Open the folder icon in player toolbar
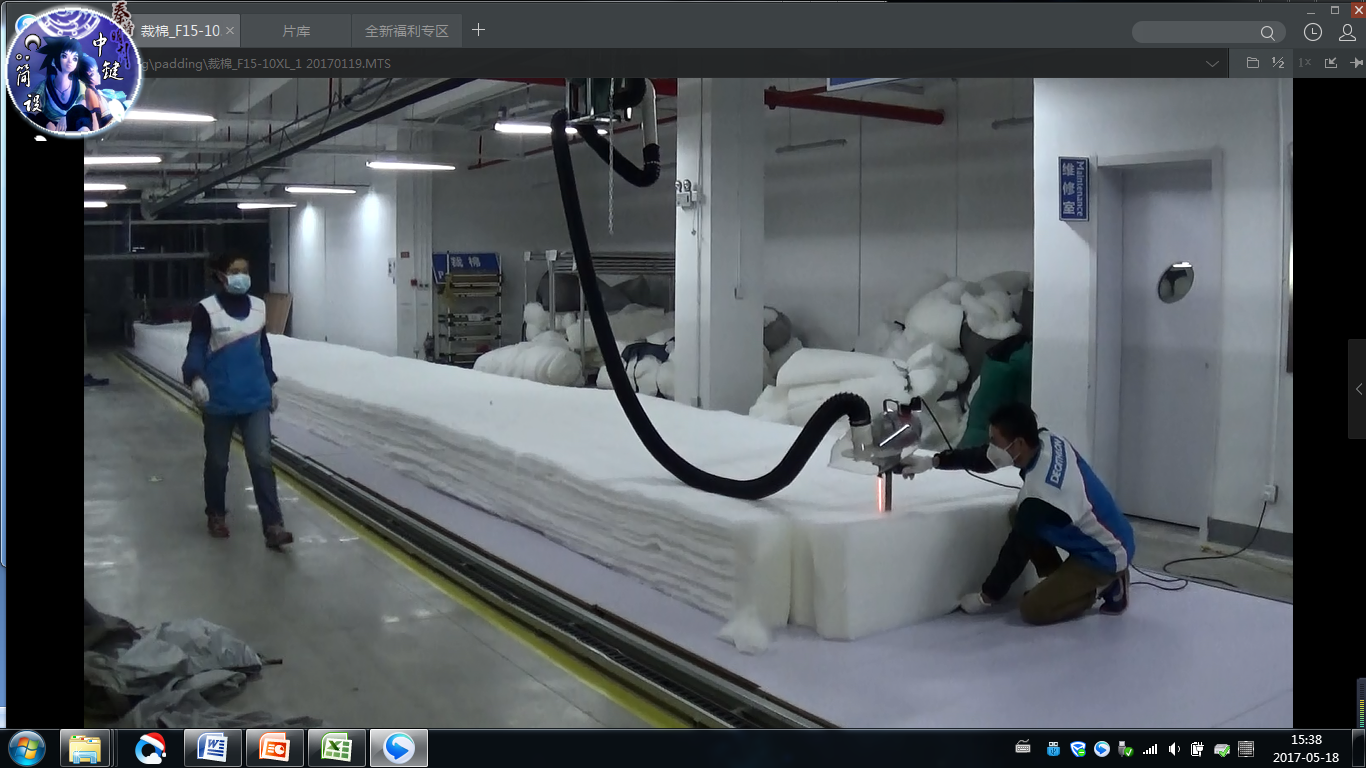 tap(1252, 63)
